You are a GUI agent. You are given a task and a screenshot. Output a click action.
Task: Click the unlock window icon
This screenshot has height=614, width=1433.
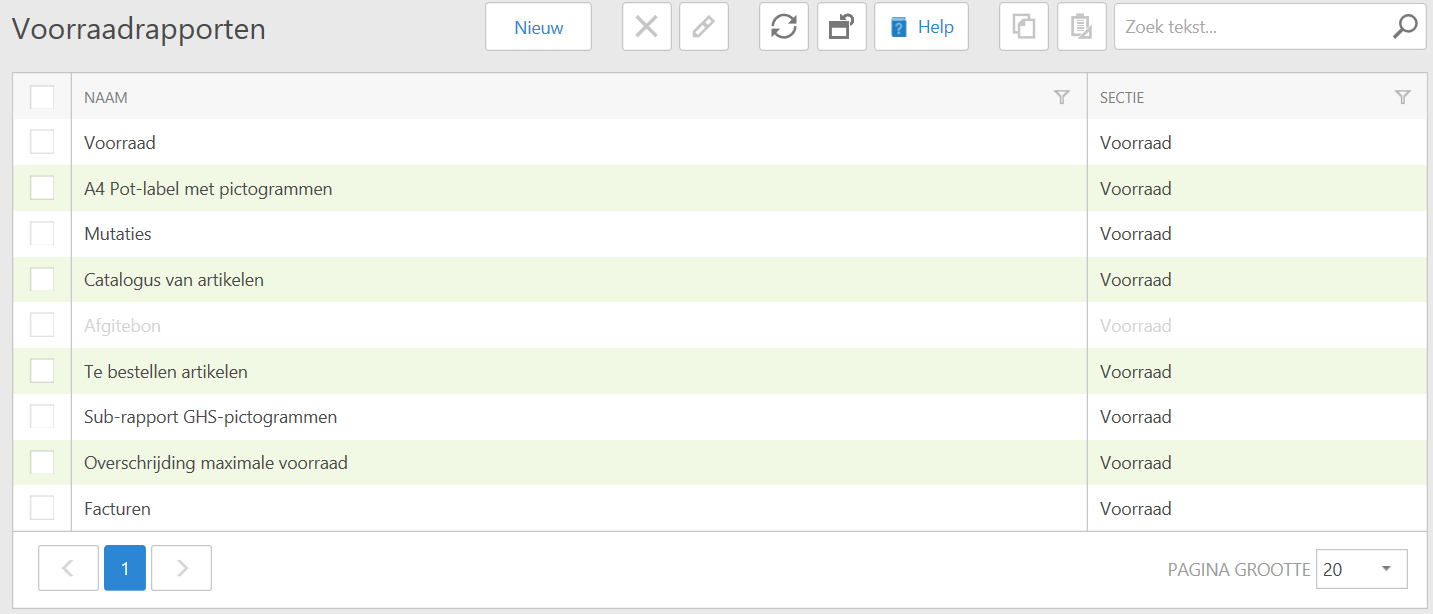(841, 27)
